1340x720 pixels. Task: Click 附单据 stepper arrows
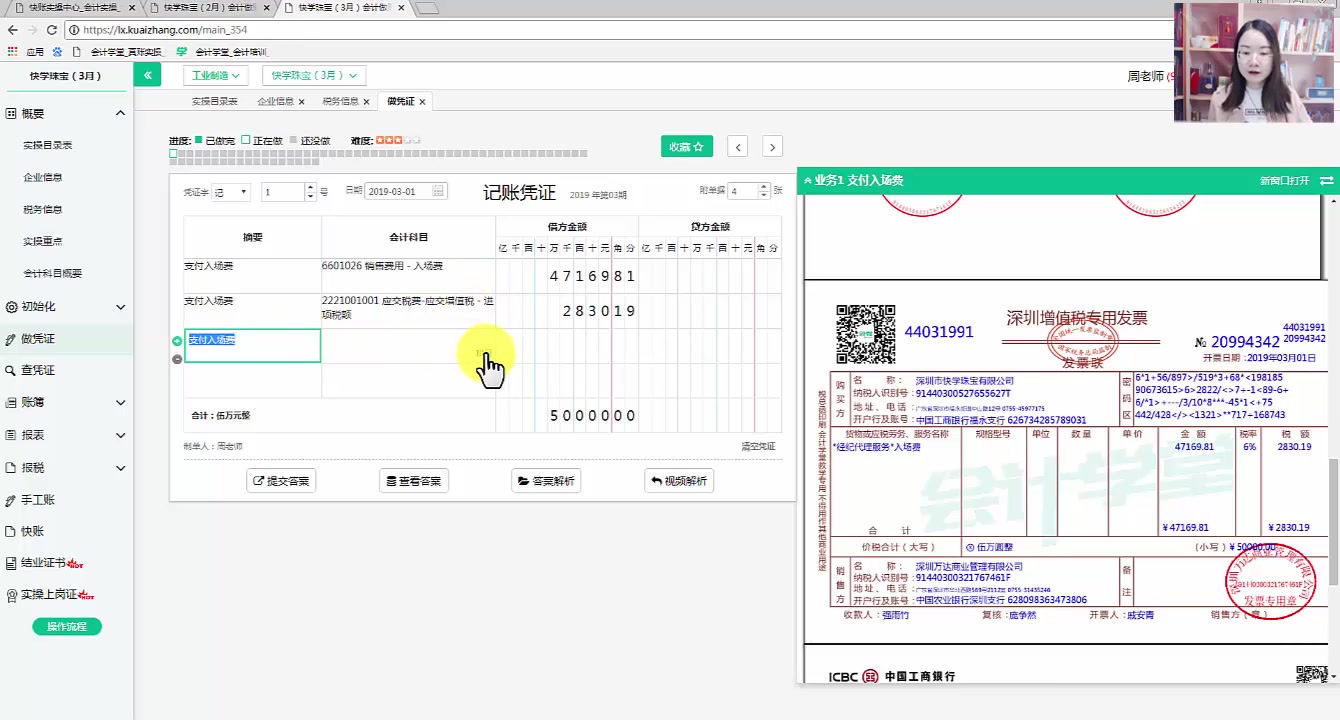[763, 191]
